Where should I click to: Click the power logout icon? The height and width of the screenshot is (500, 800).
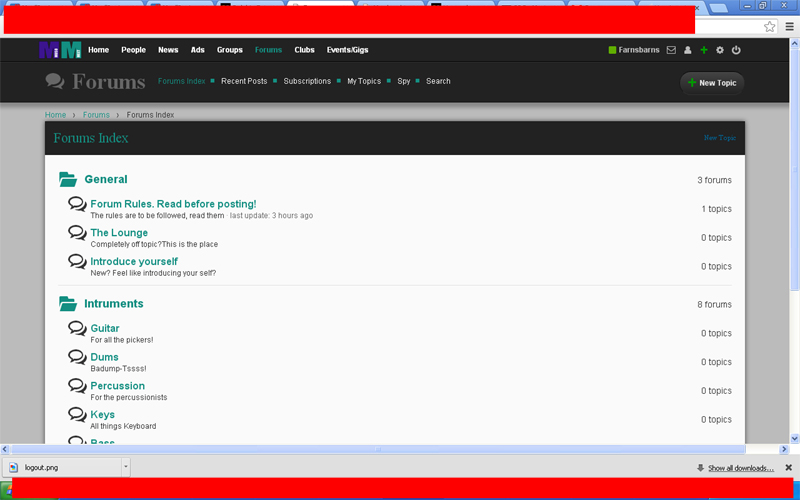tap(736, 50)
